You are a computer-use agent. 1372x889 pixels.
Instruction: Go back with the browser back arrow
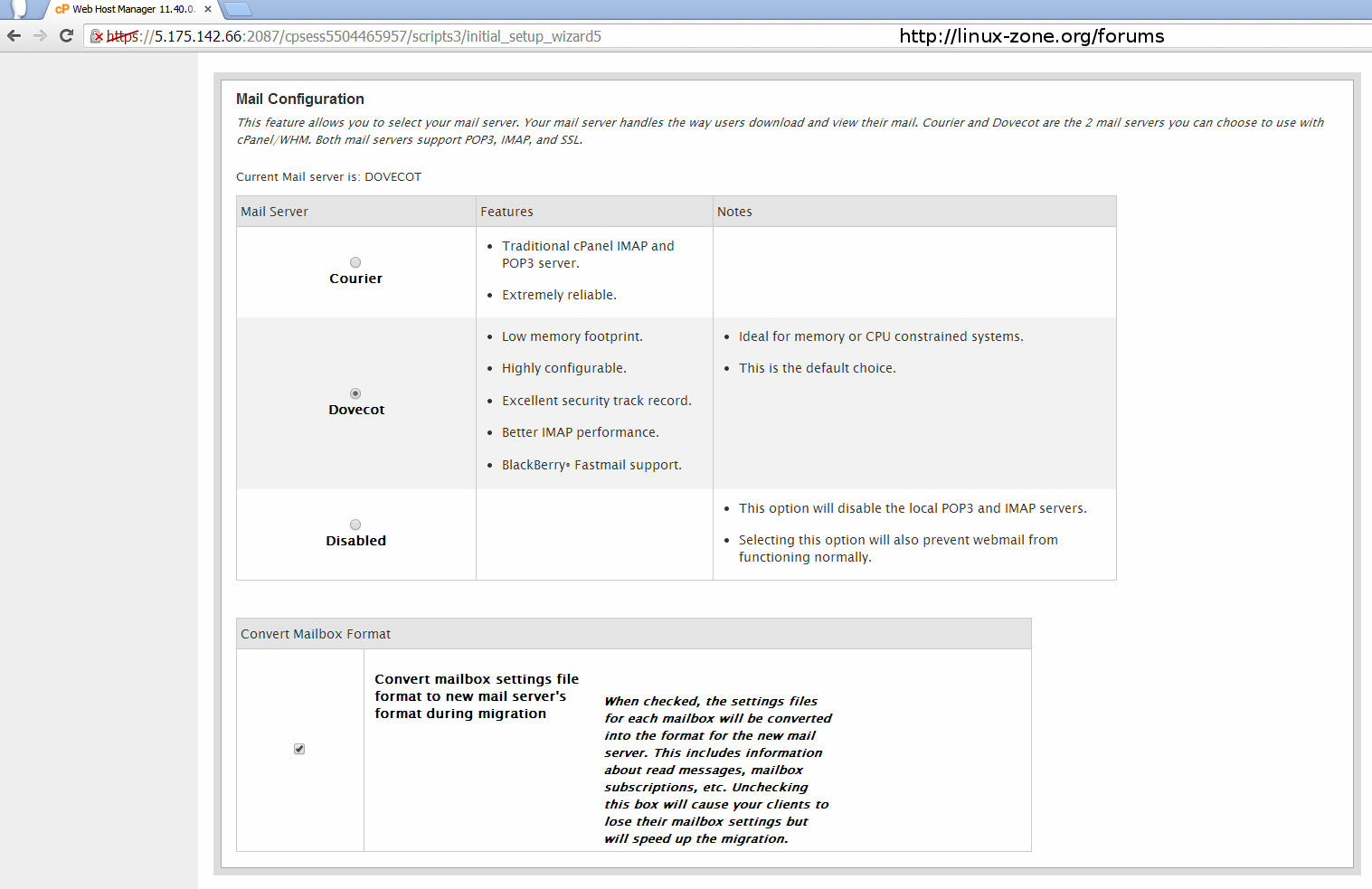[14, 36]
